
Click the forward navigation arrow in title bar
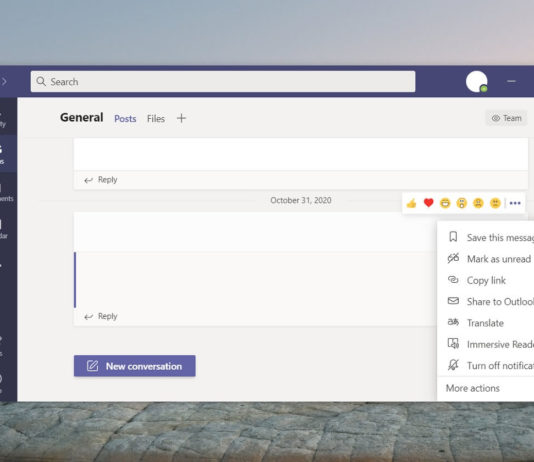(x=4, y=81)
